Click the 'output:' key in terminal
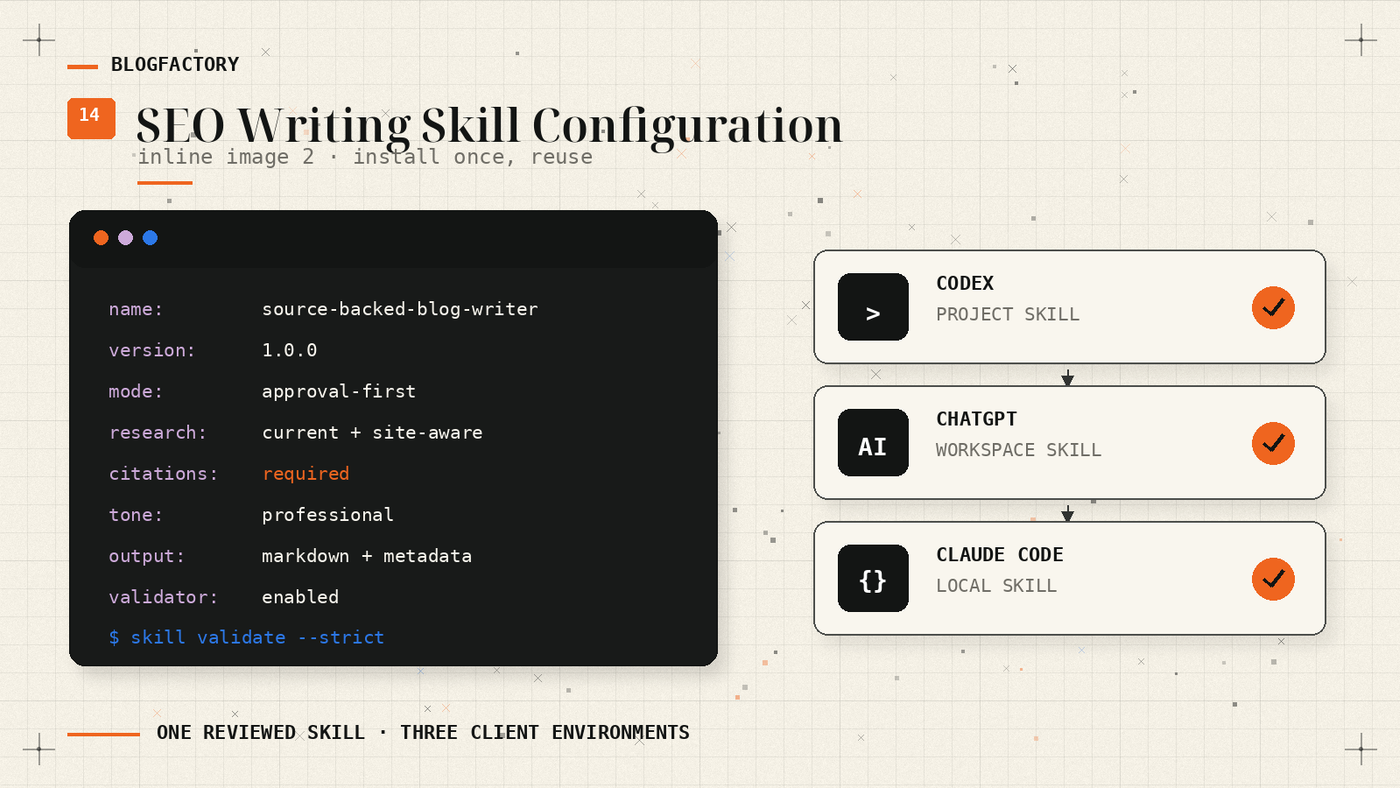1400x788 pixels. 147,556
